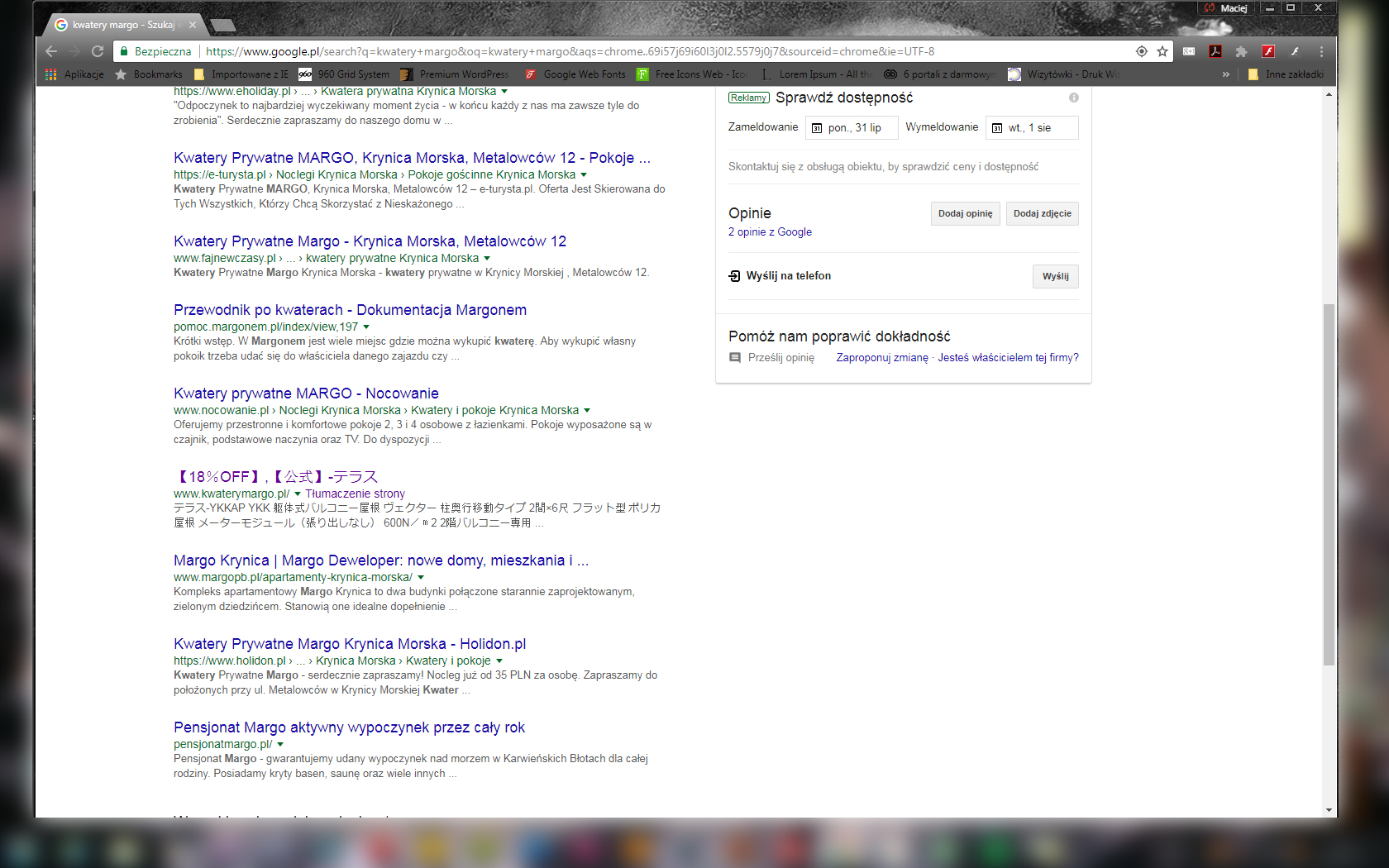The width and height of the screenshot is (1389, 868).
Task: Click the red Flash extension icon
Action: tap(1268, 51)
